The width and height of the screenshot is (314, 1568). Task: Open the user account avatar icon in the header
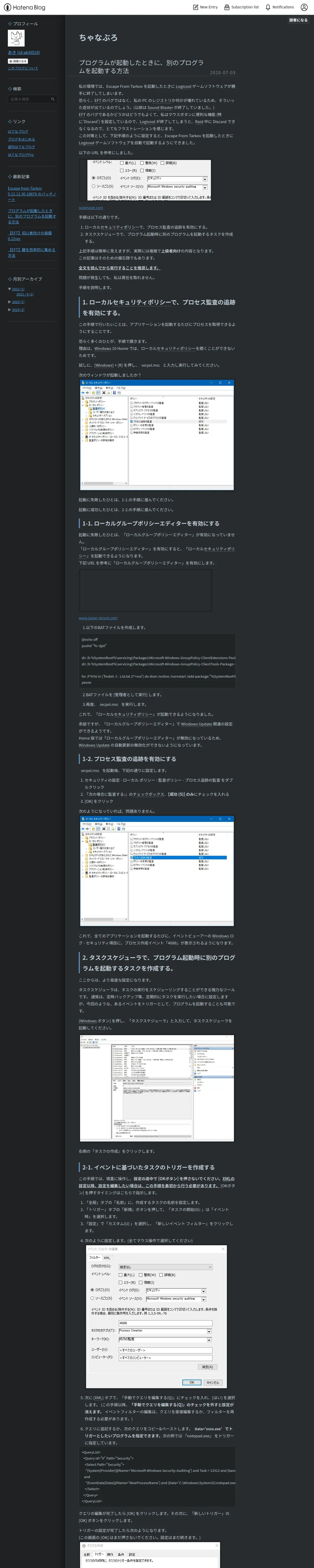pyautogui.click(x=304, y=7)
